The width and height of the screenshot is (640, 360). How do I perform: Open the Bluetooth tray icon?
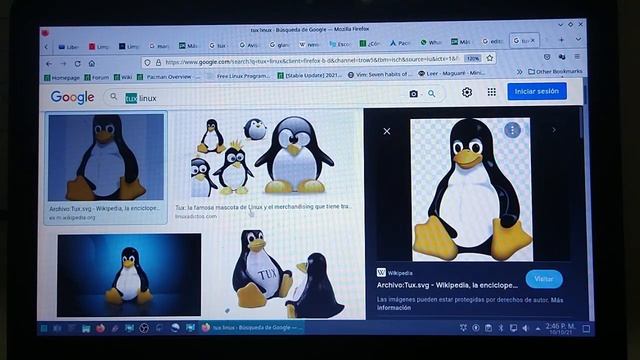point(501,328)
